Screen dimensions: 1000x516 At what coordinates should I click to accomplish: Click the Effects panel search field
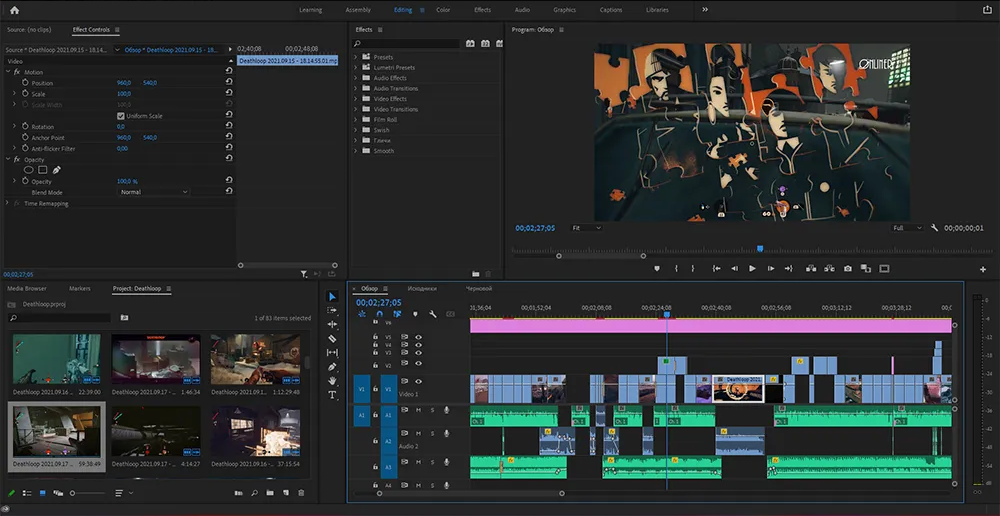click(406, 44)
